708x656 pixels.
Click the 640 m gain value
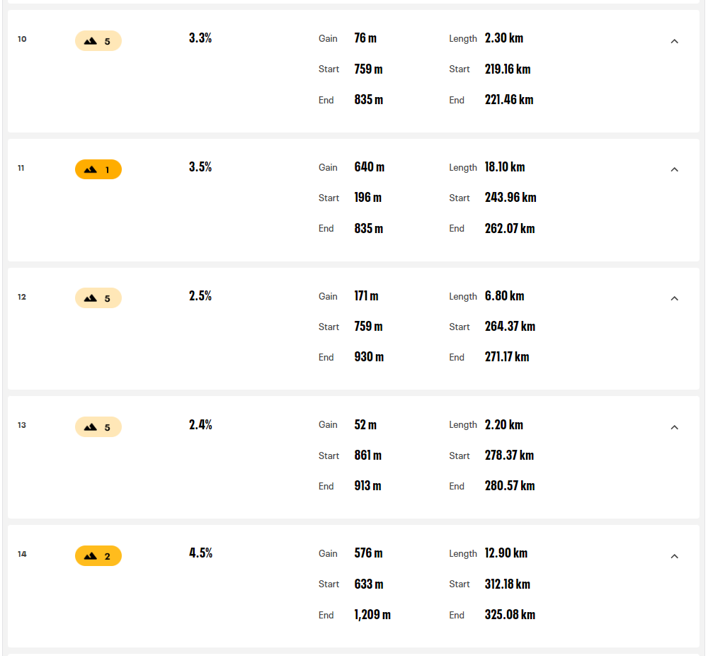(x=369, y=167)
